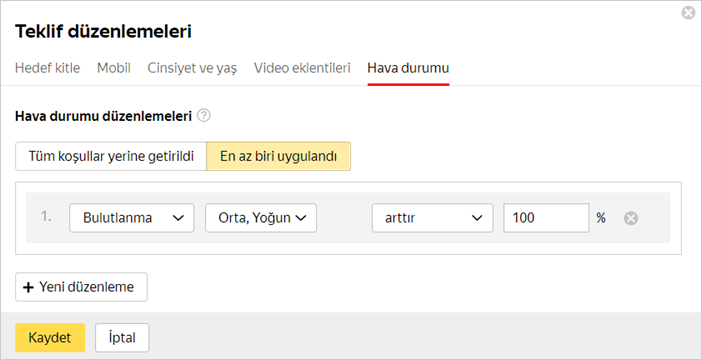
Task: Open the help tooltip for Hava durumu düzenlemeleri
Action: [x=204, y=116]
